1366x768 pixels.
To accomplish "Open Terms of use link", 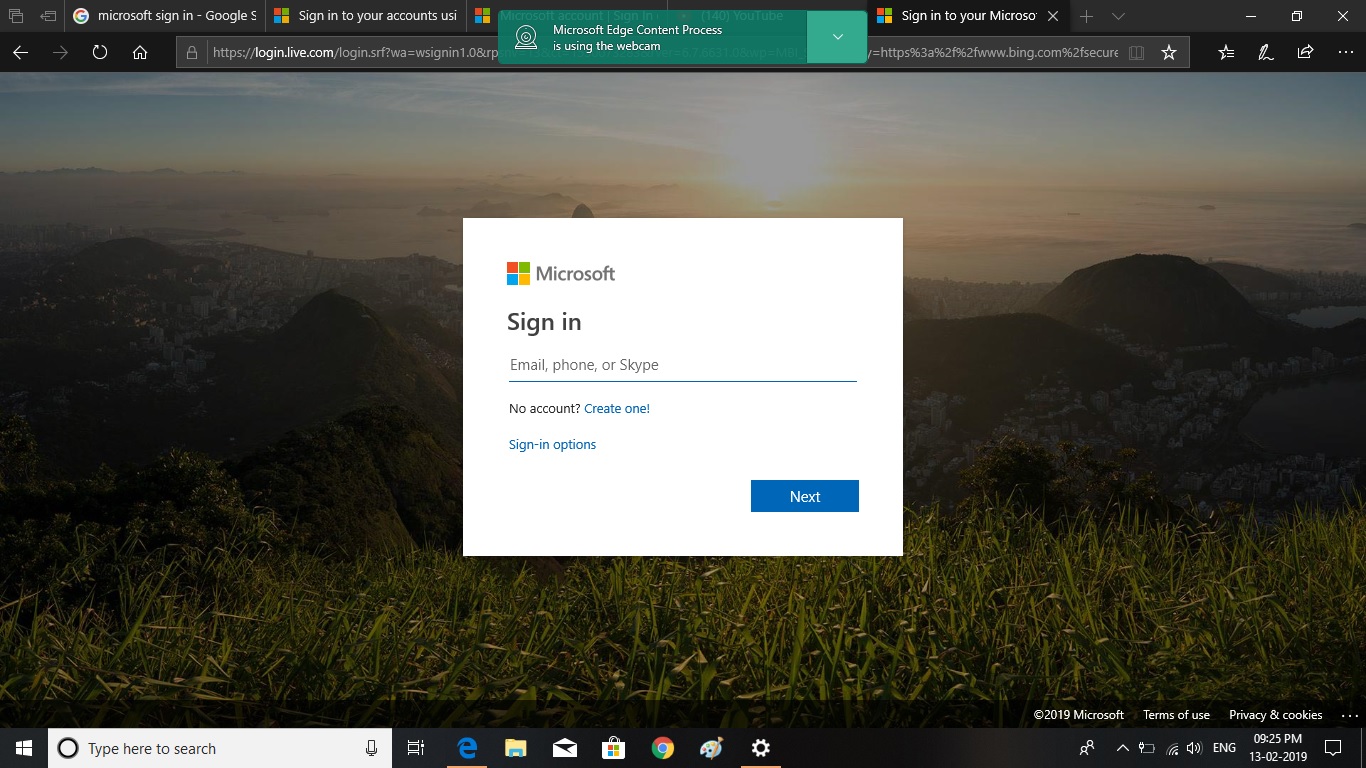I will (x=1176, y=714).
